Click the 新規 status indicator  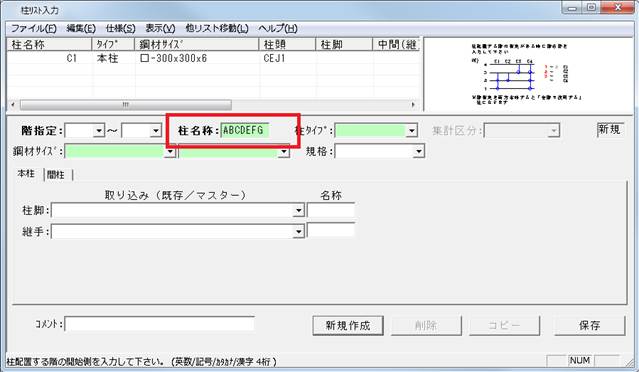pyautogui.click(x=610, y=130)
